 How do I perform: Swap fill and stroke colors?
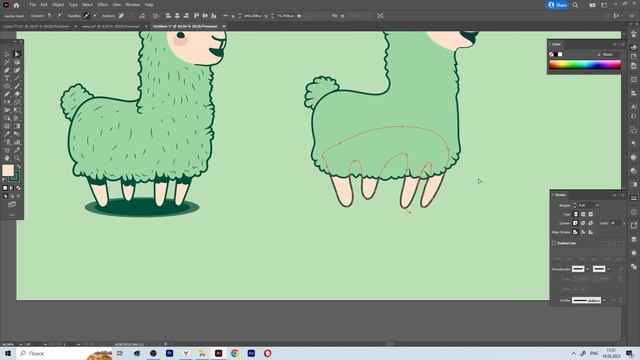click(19, 167)
